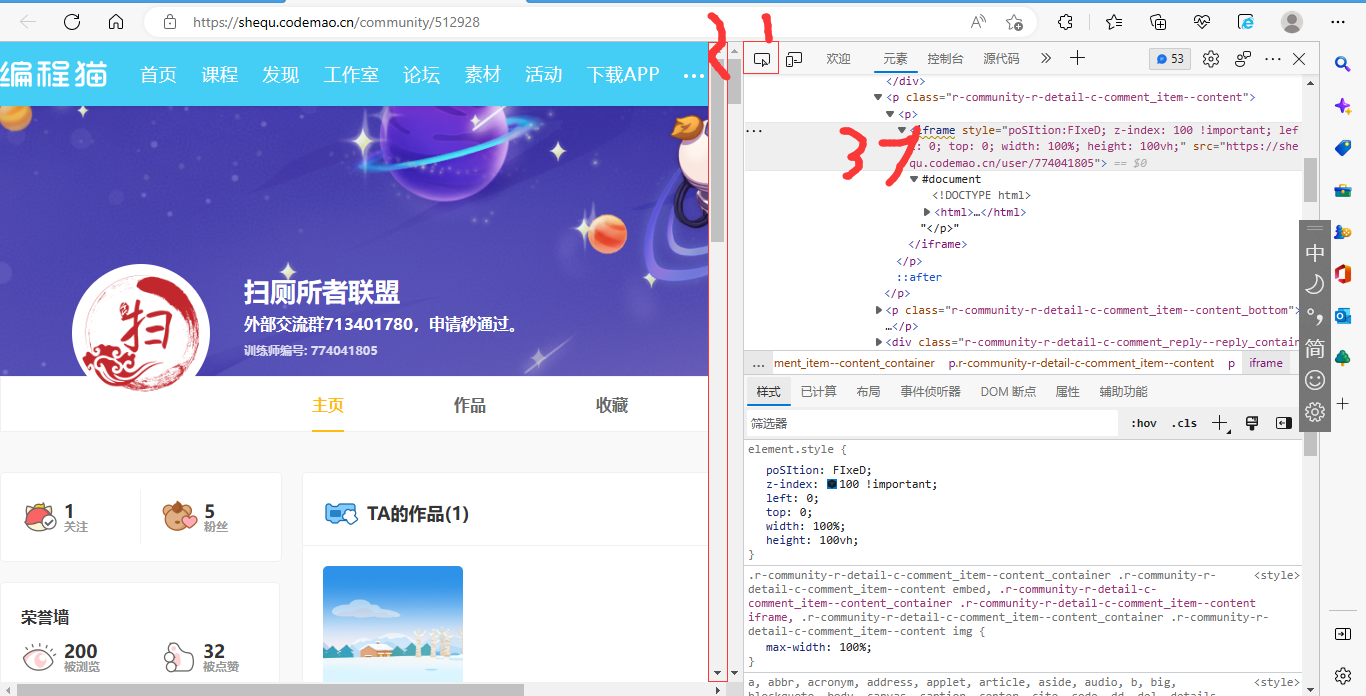The width and height of the screenshot is (1366, 696).
Task: Toggle rendering emulation paintbrush icon
Action: (1251, 423)
